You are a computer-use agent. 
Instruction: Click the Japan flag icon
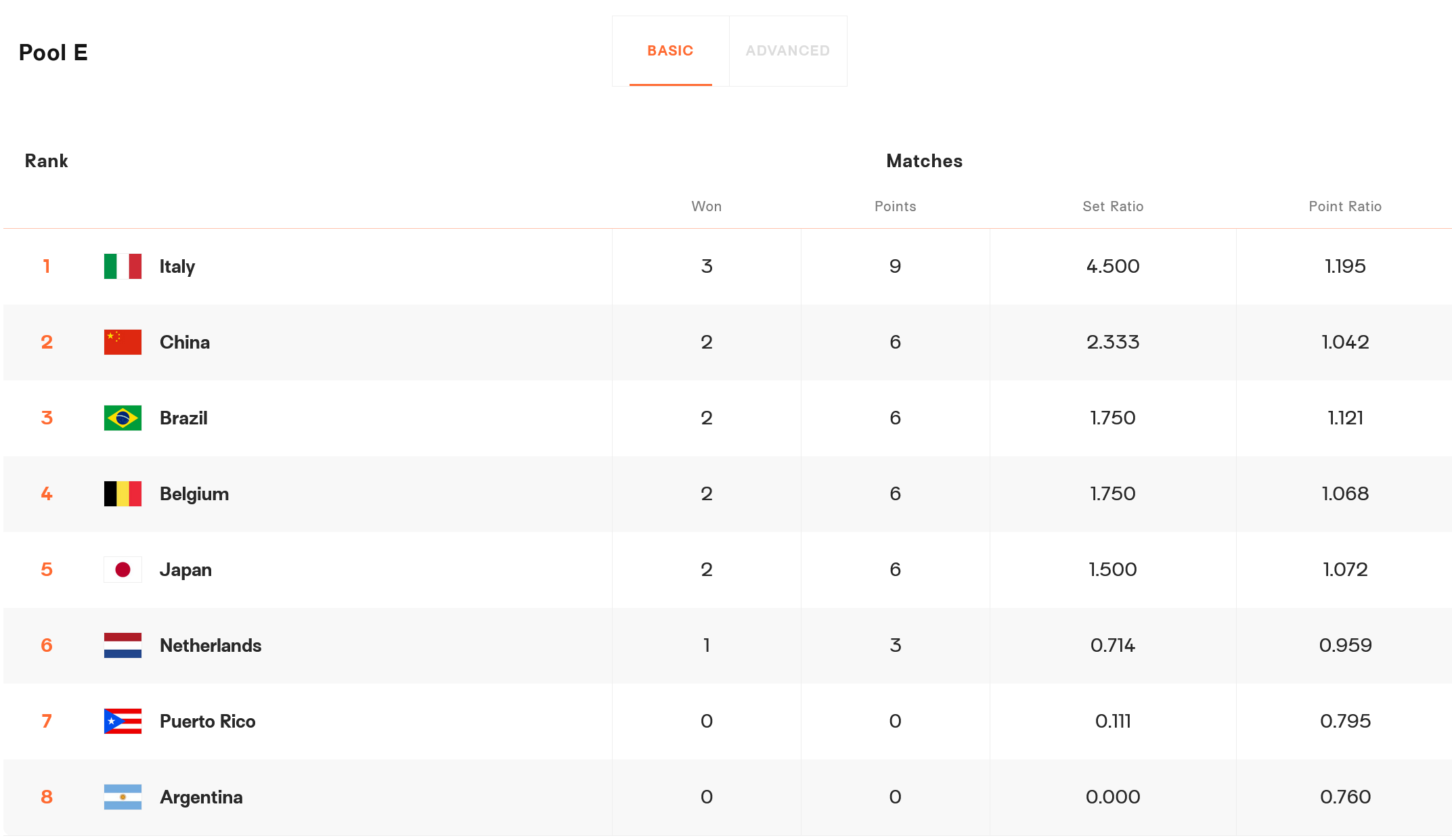tap(123, 570)
